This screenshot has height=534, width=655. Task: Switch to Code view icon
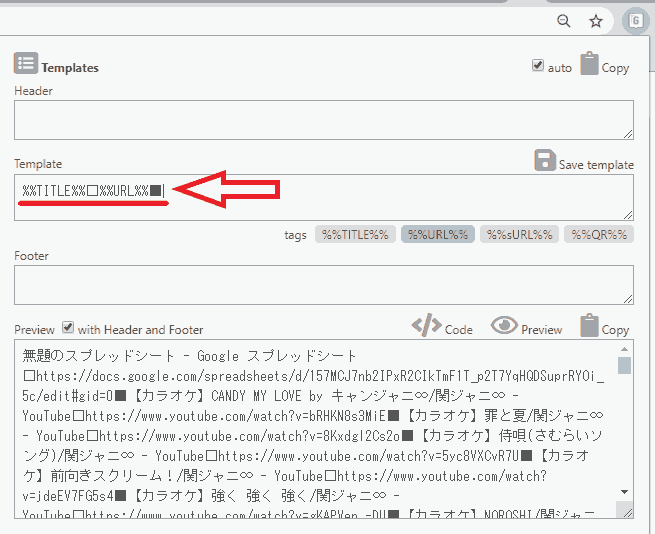tap(427, 325)
